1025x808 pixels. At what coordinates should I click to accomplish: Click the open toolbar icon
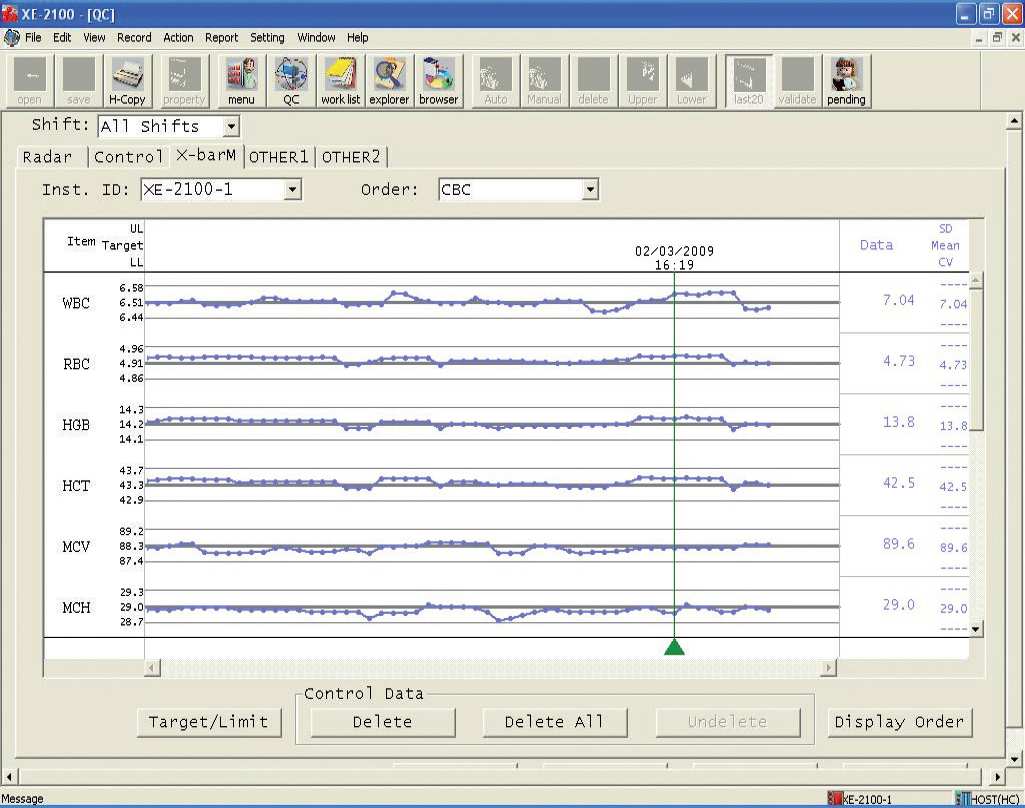29,81
